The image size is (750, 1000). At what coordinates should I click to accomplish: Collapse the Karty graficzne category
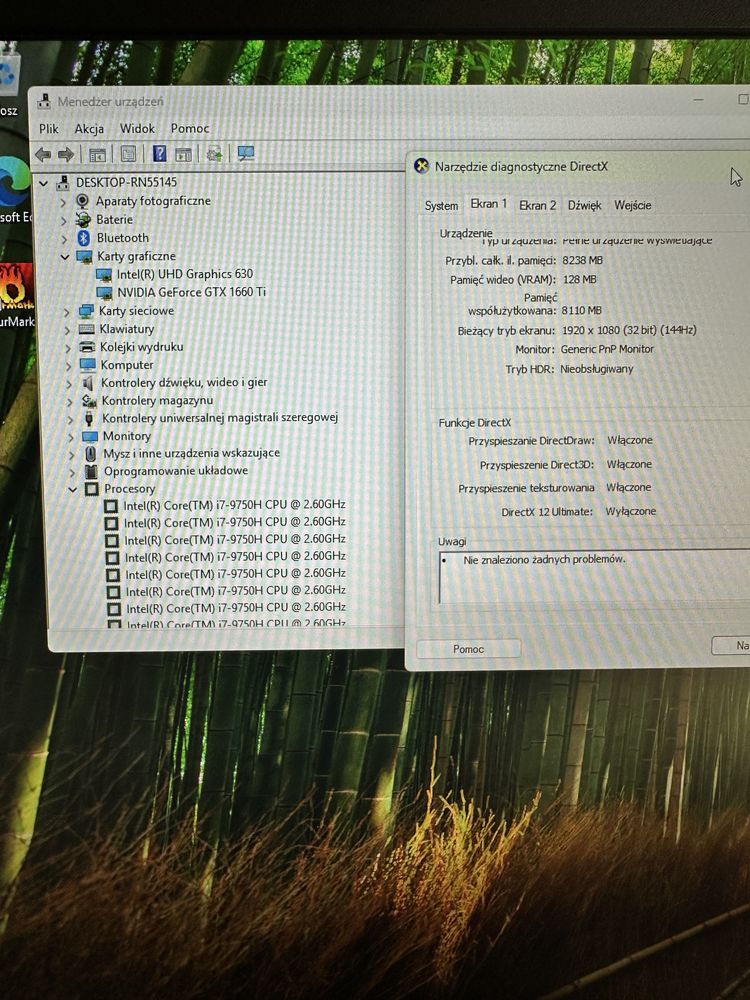(64, 256)
